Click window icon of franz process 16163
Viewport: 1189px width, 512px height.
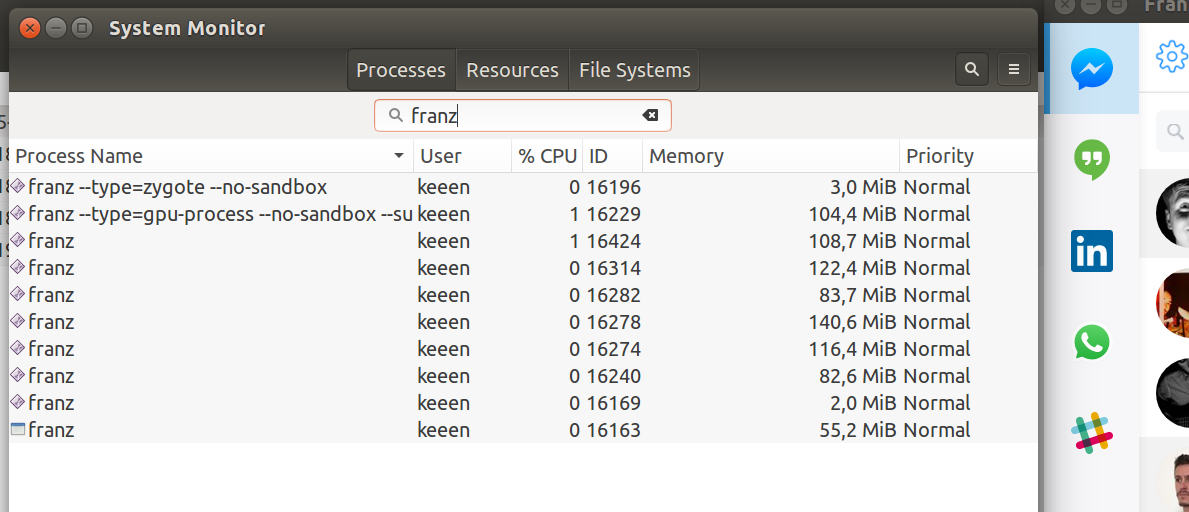click(18, 430)
